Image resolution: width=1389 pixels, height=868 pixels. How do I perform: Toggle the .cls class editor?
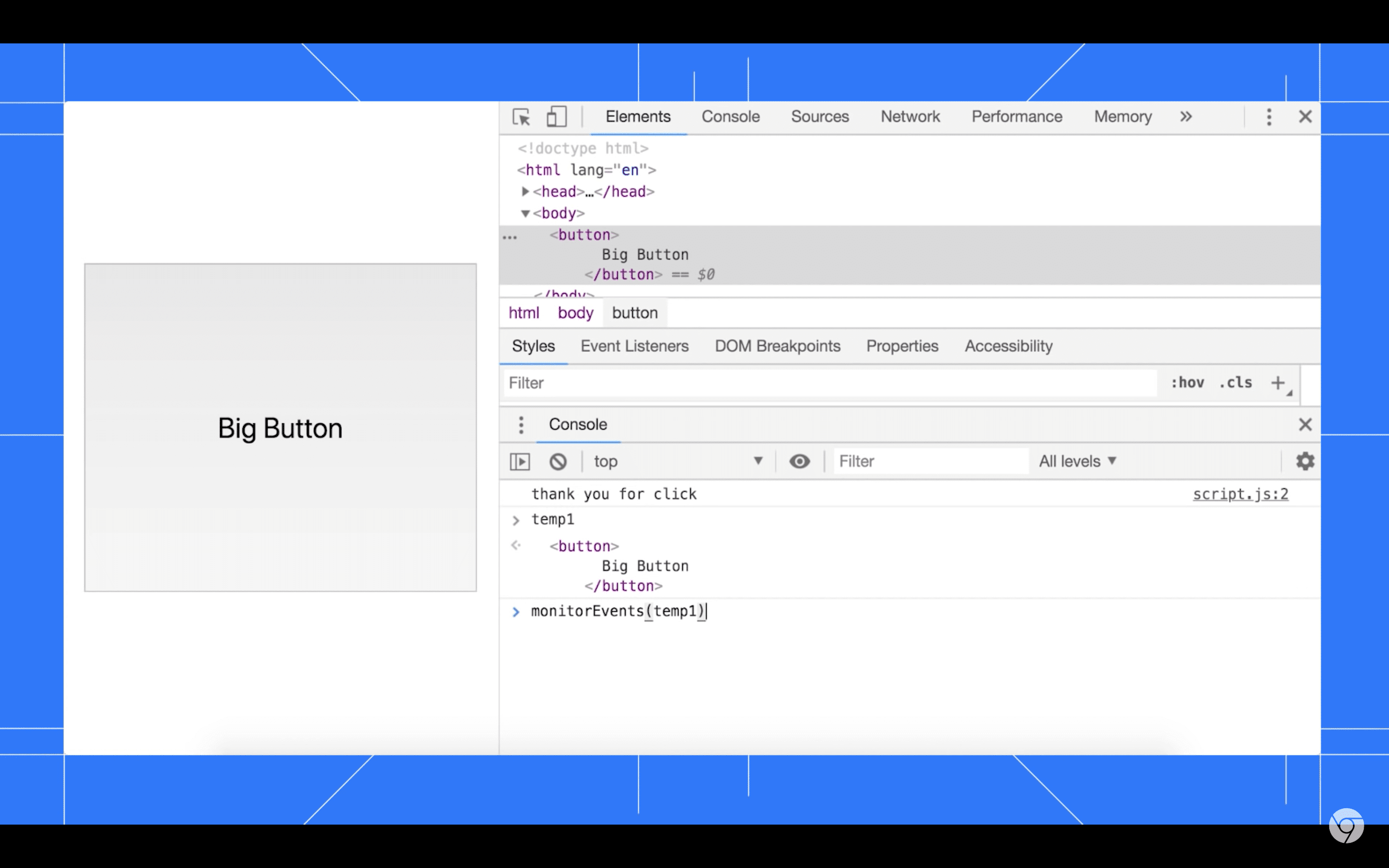tap(1237, 382)
